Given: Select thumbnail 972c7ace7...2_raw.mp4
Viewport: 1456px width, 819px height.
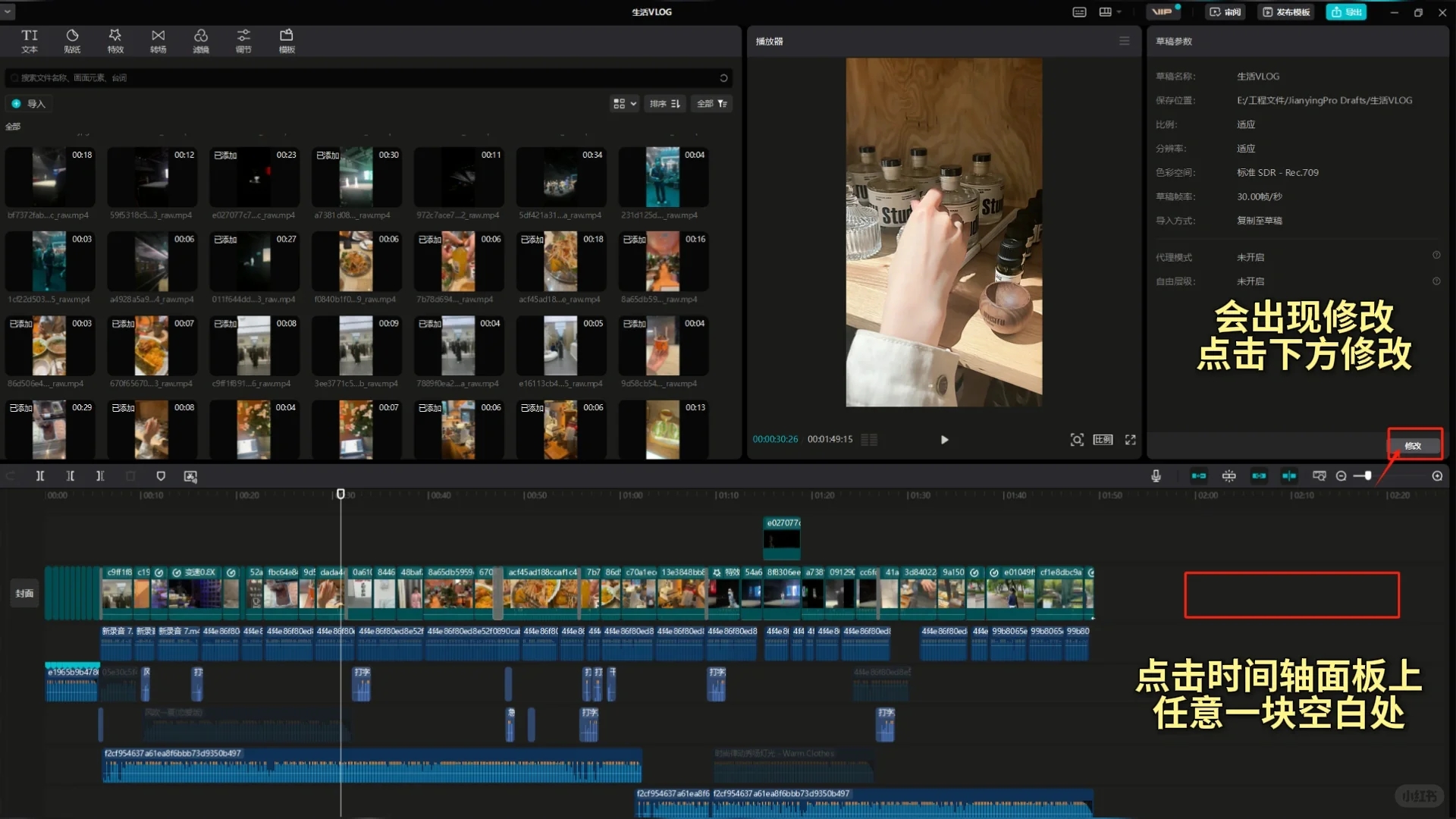Looking at the screenshot, I should point(459,177).
